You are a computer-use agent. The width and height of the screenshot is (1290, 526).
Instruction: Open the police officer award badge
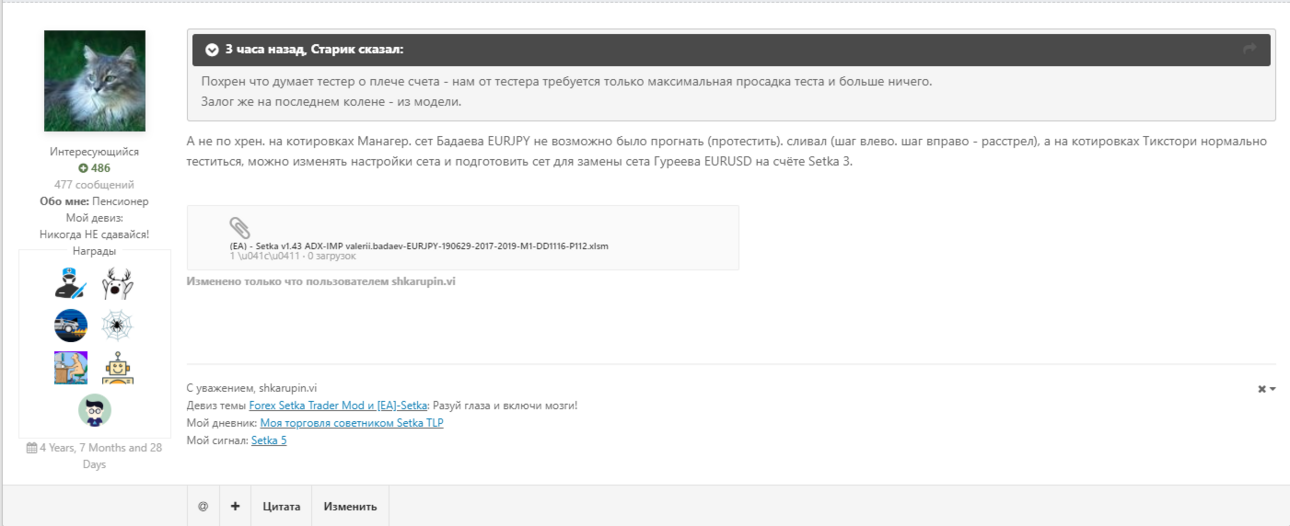(70, 285)
